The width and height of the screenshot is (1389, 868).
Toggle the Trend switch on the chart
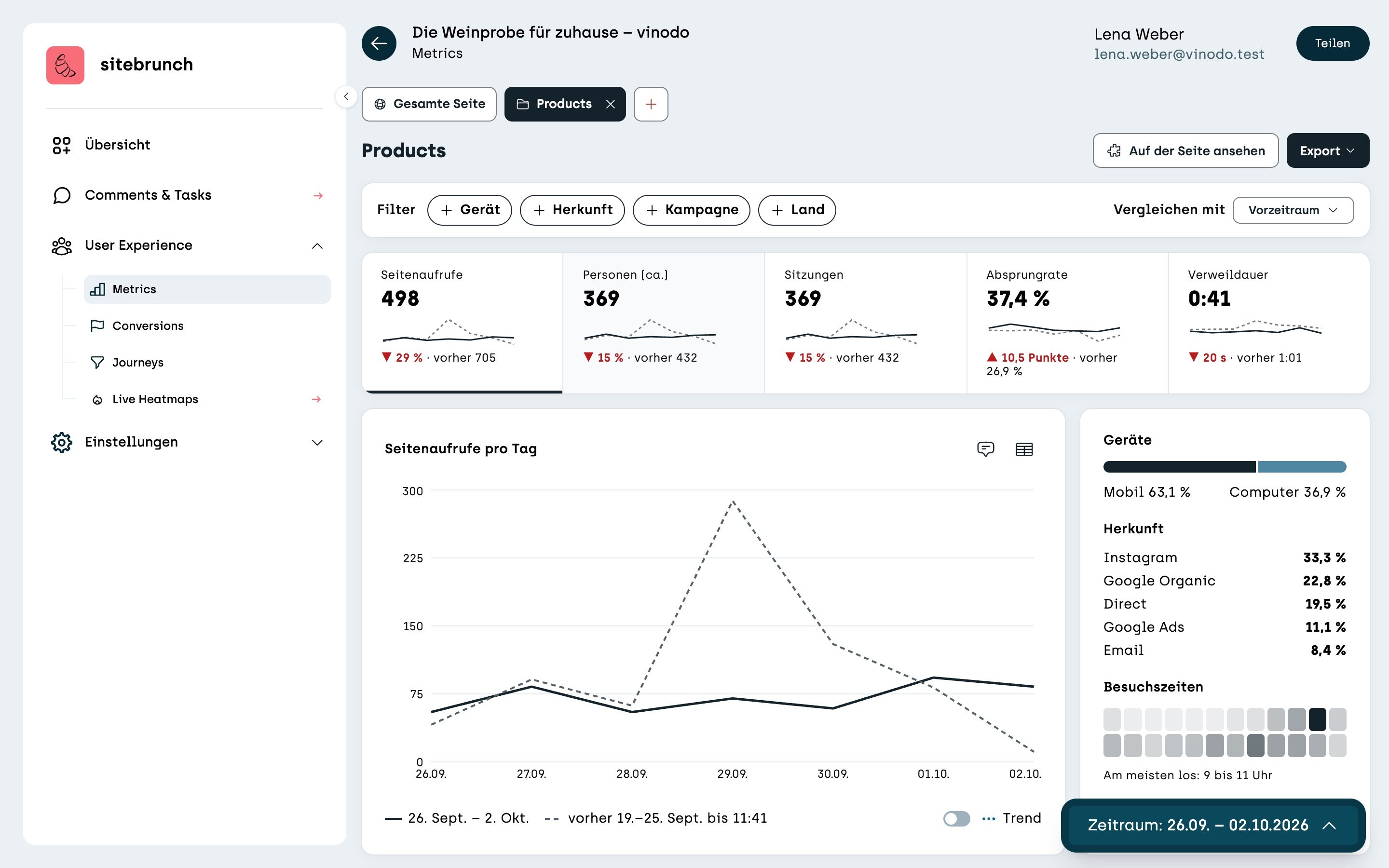point(956,818)
